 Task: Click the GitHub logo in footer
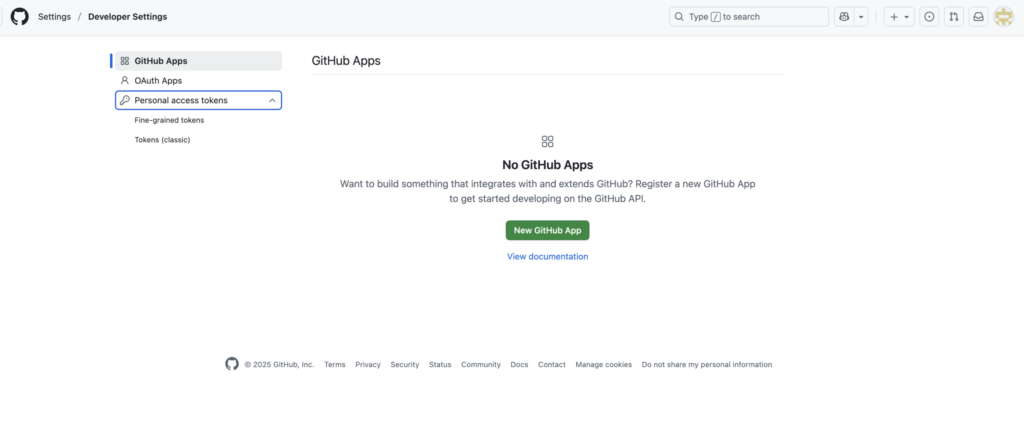[232, 364]
